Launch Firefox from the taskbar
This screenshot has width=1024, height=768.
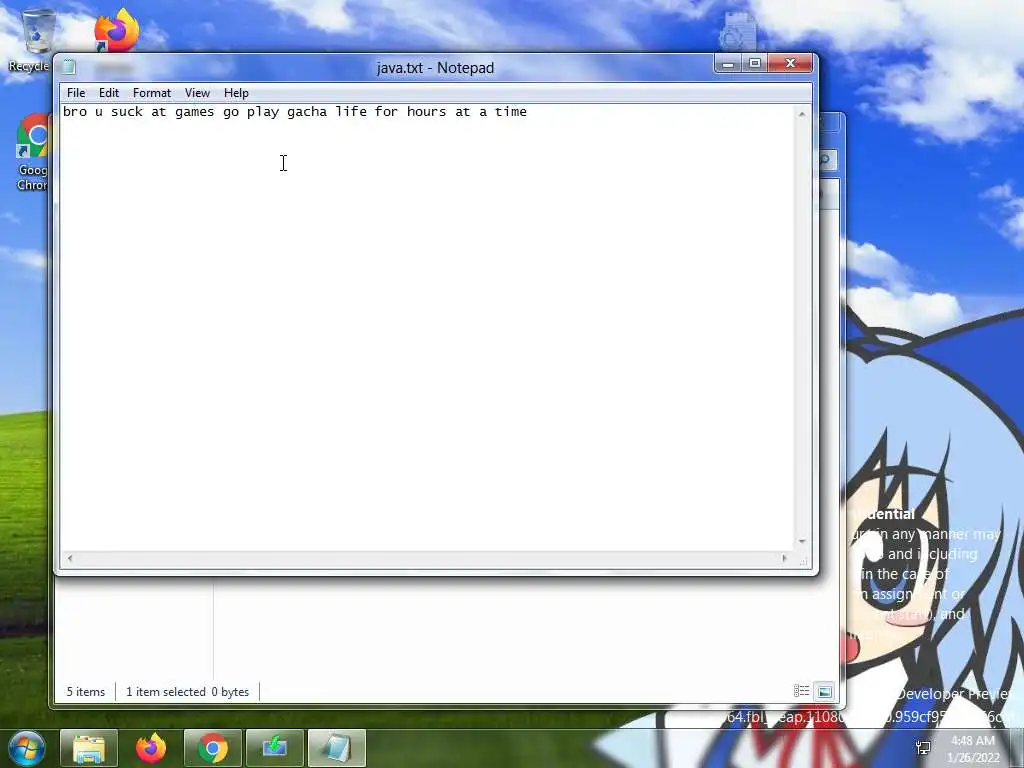(x=151, y=748)
